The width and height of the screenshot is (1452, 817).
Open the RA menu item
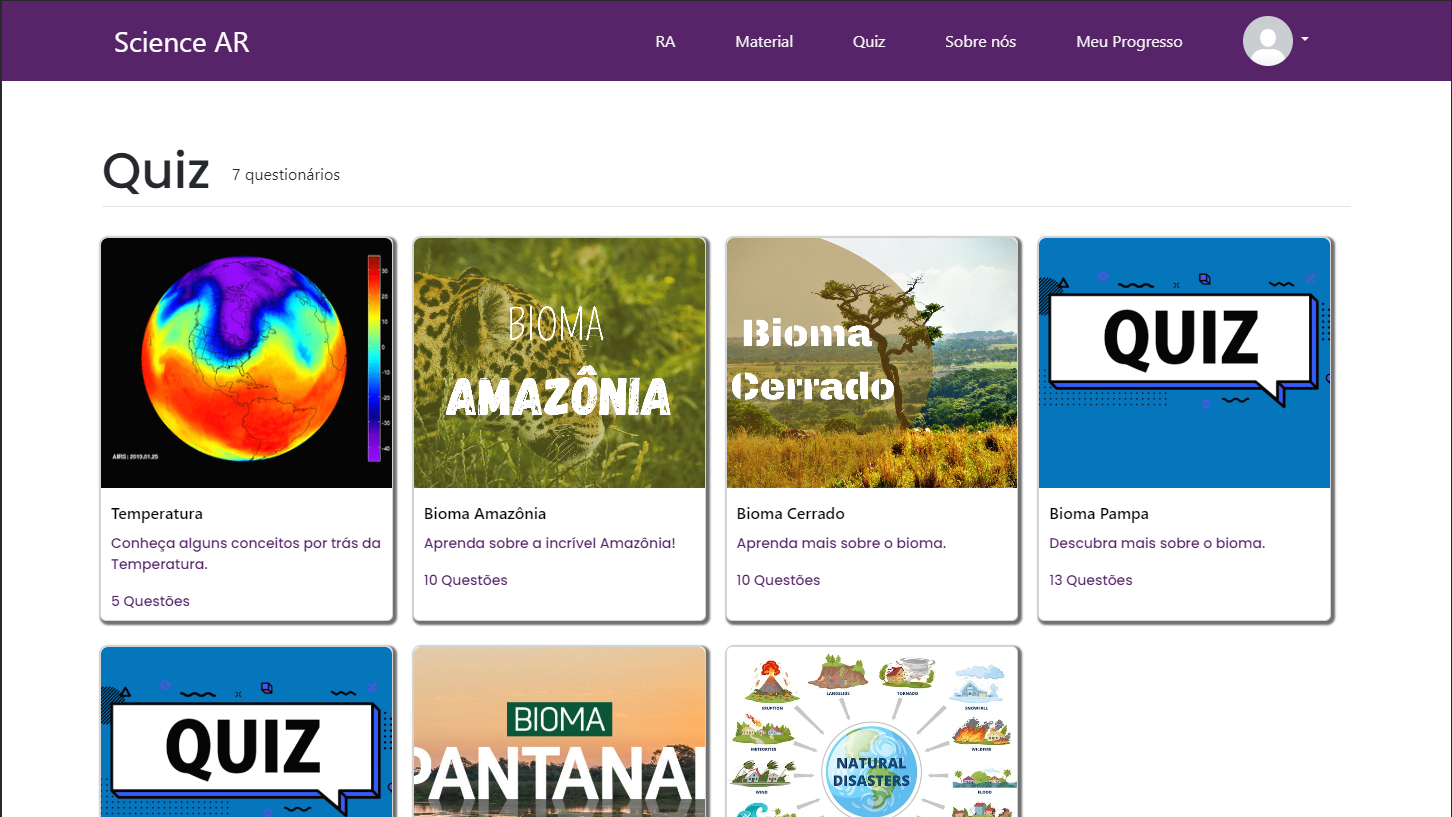pyautogui.click(x=665, y=42)
